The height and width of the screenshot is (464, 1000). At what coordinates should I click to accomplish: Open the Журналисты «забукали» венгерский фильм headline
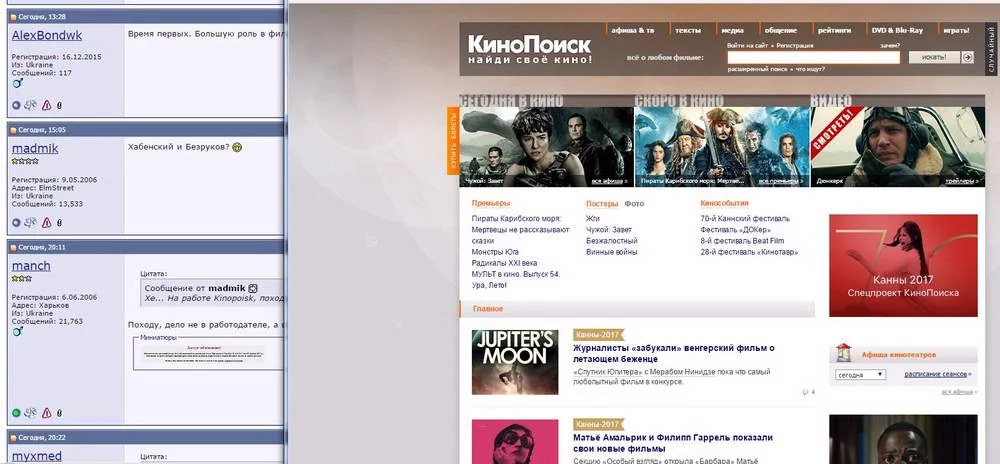coord(673,354)
